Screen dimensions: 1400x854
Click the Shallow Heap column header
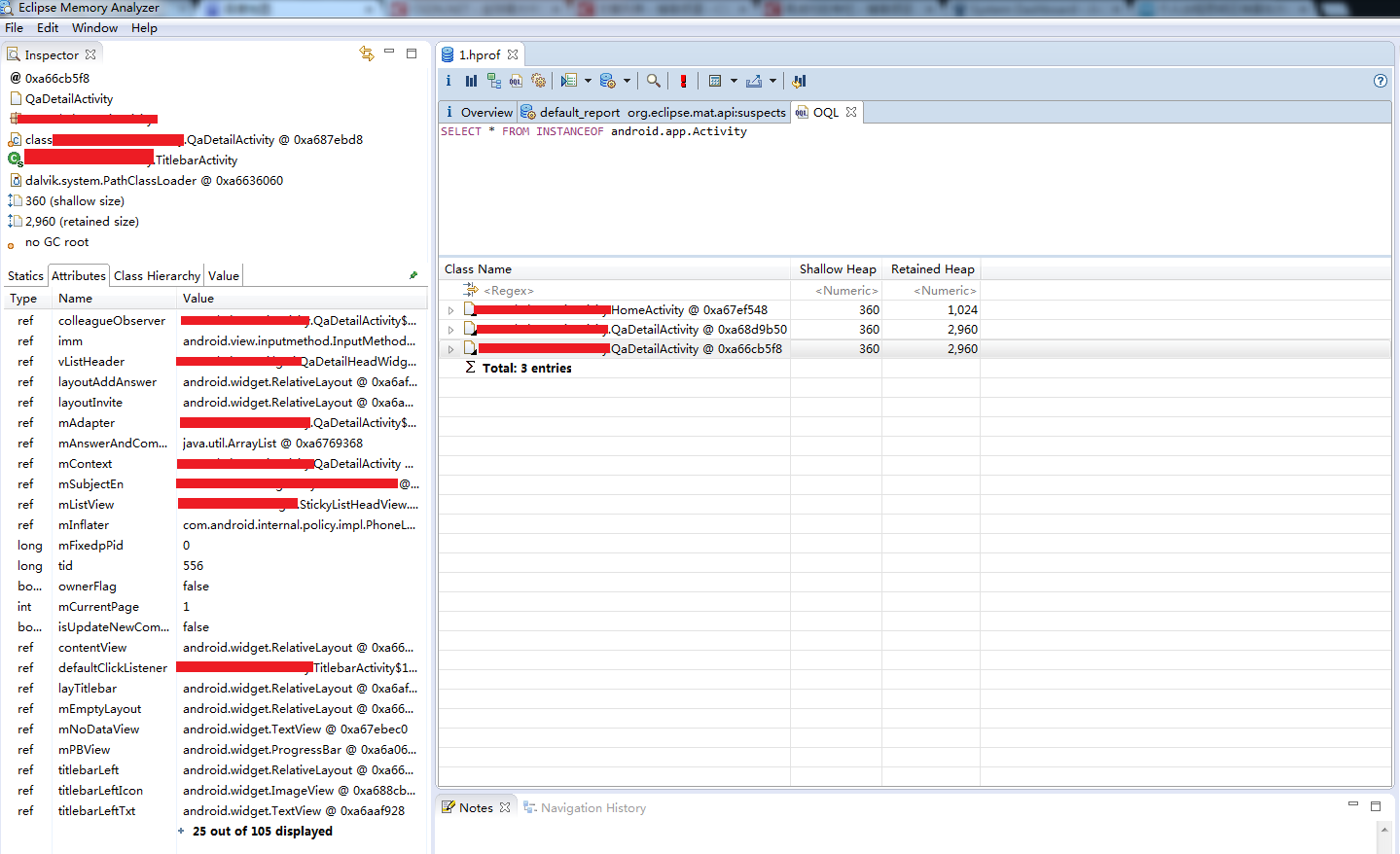tap(837, 269)
